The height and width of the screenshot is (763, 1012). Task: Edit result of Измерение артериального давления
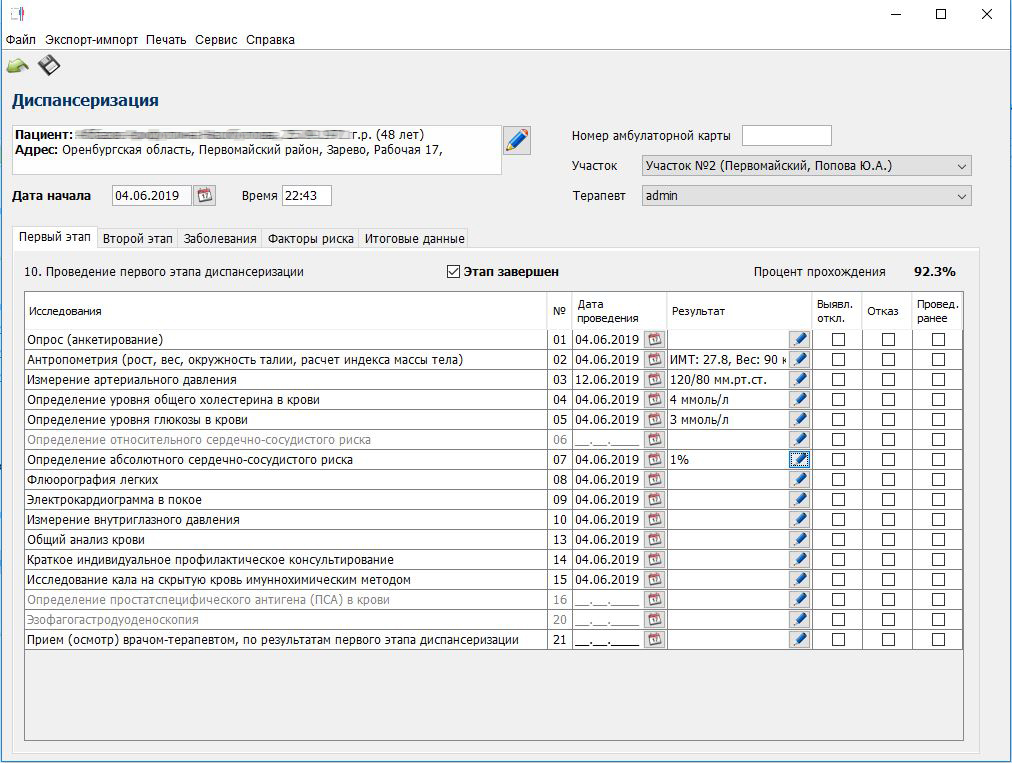[x=799, y=380]
